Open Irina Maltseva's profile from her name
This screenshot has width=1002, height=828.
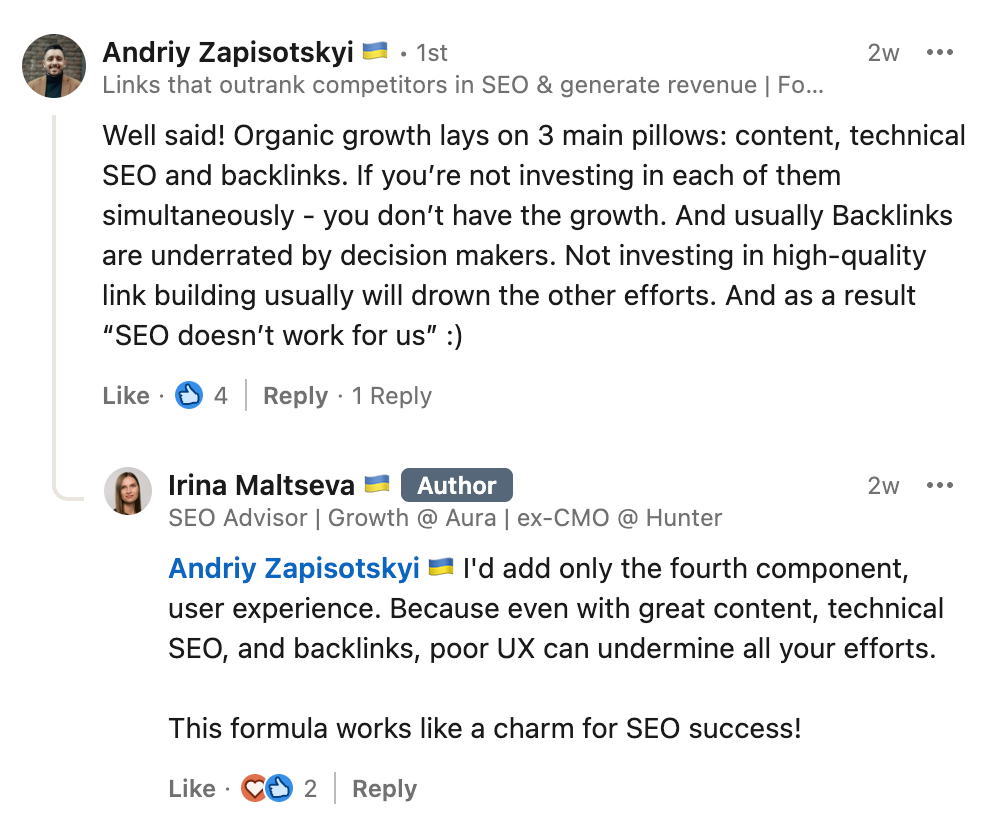tap(261, 485)
